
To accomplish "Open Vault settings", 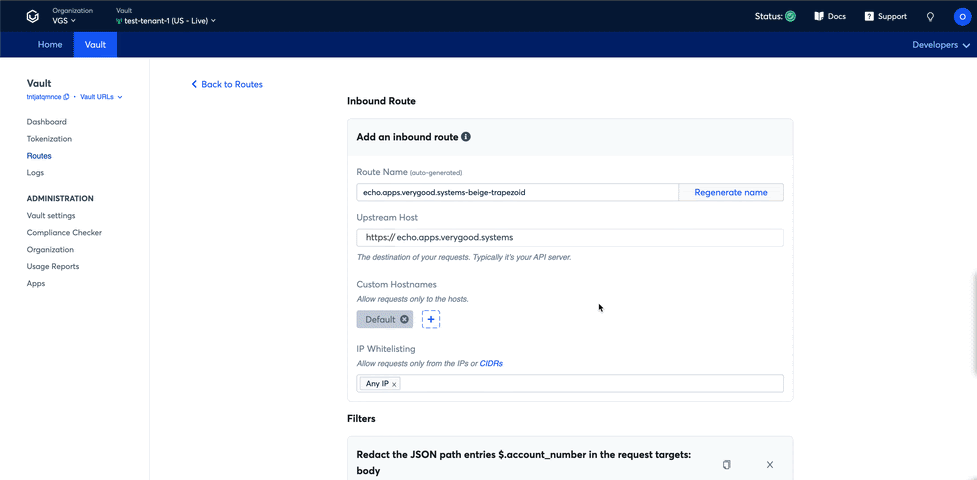I will 51,216.
